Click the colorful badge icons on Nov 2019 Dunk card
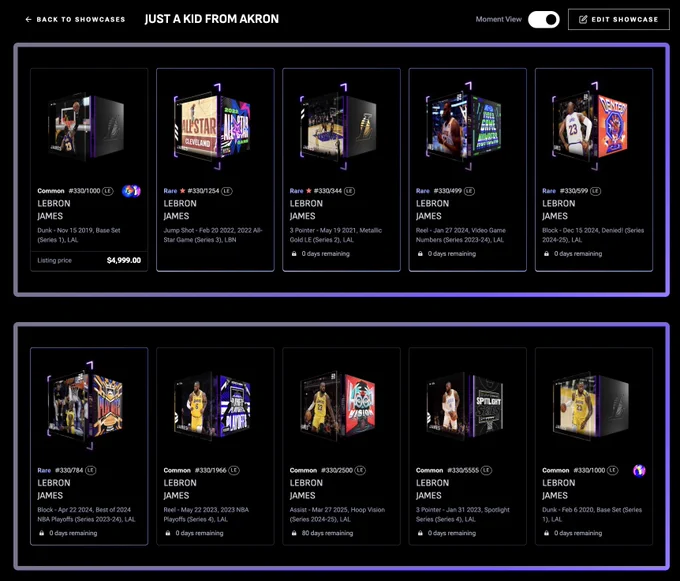Image resolution: width=680 pixels, height=581 pixels. point(131,191)
